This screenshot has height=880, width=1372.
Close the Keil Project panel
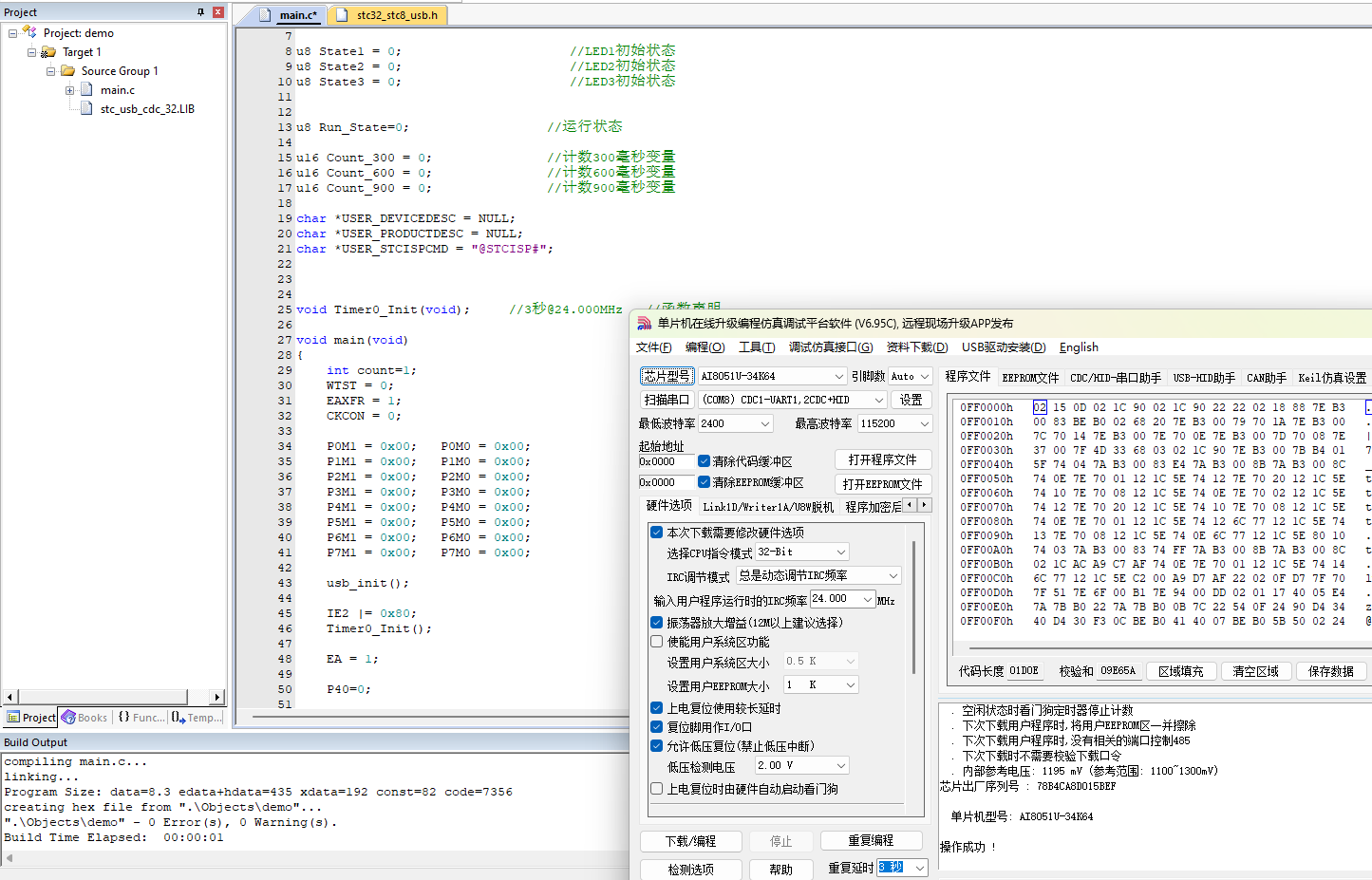218,12
